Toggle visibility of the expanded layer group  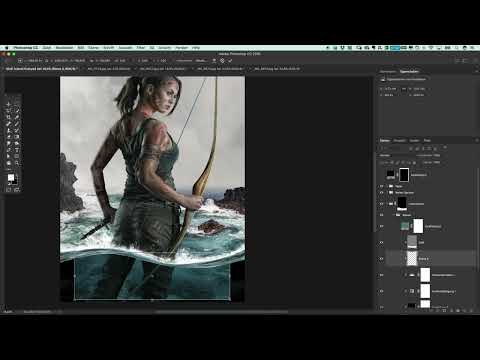tap(382, 215)
